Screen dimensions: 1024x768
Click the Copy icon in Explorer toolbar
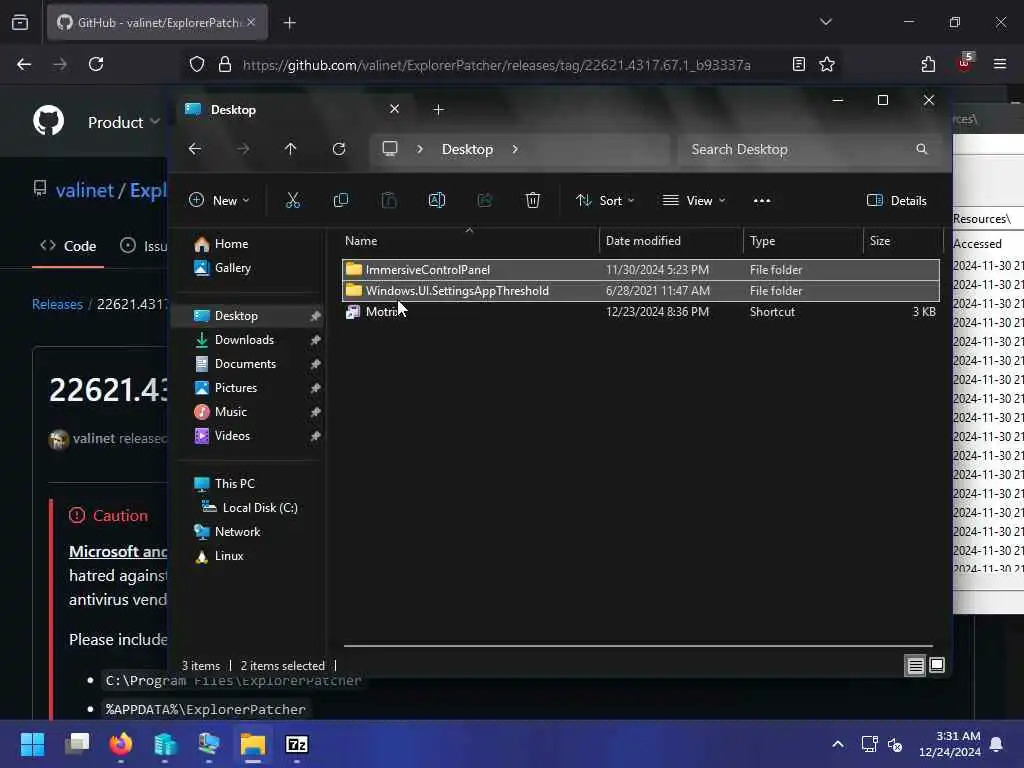341,200
